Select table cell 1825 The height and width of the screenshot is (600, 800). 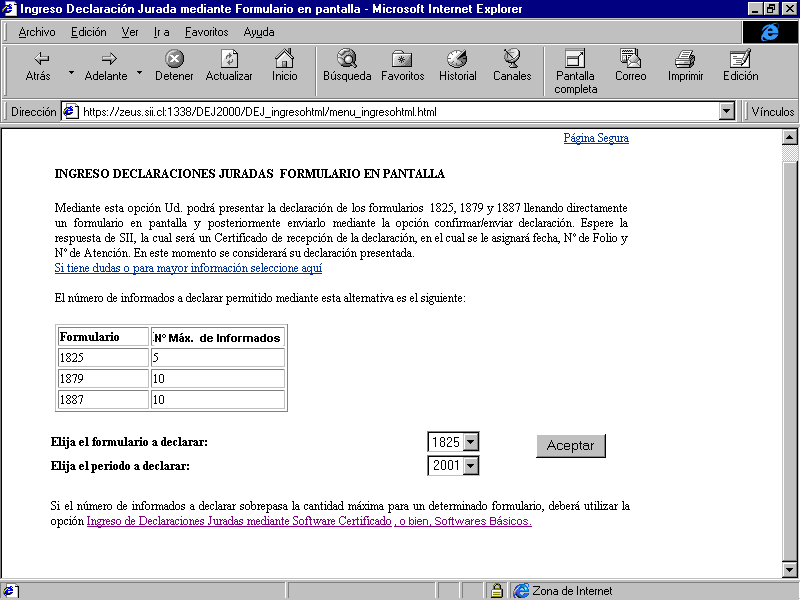pos(103,358)
